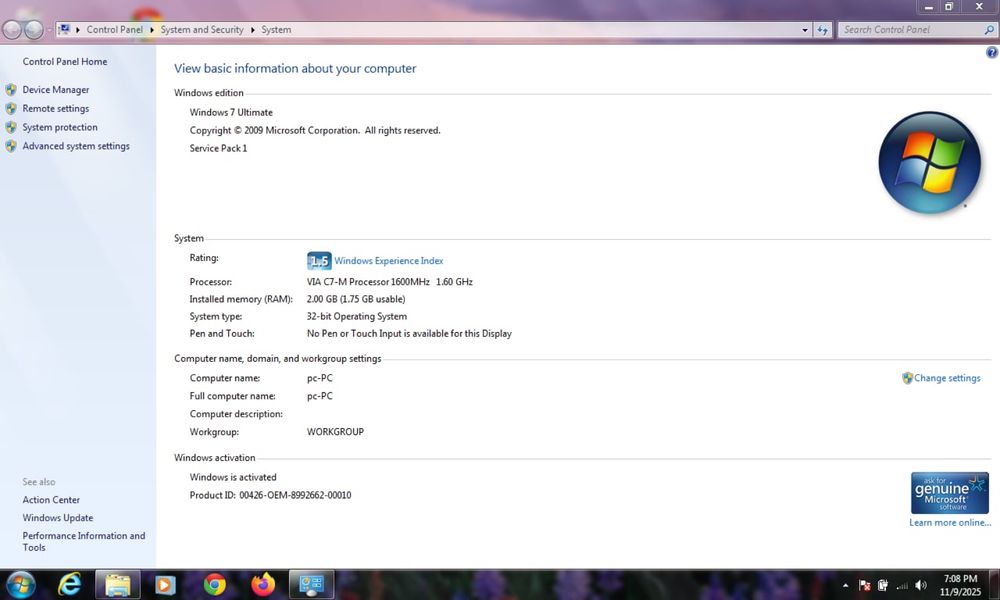The width and height of the screenshot is (1000, 600).
Task: Select the Windows 7 Ultimate text
Action: [x=231, y=112]
